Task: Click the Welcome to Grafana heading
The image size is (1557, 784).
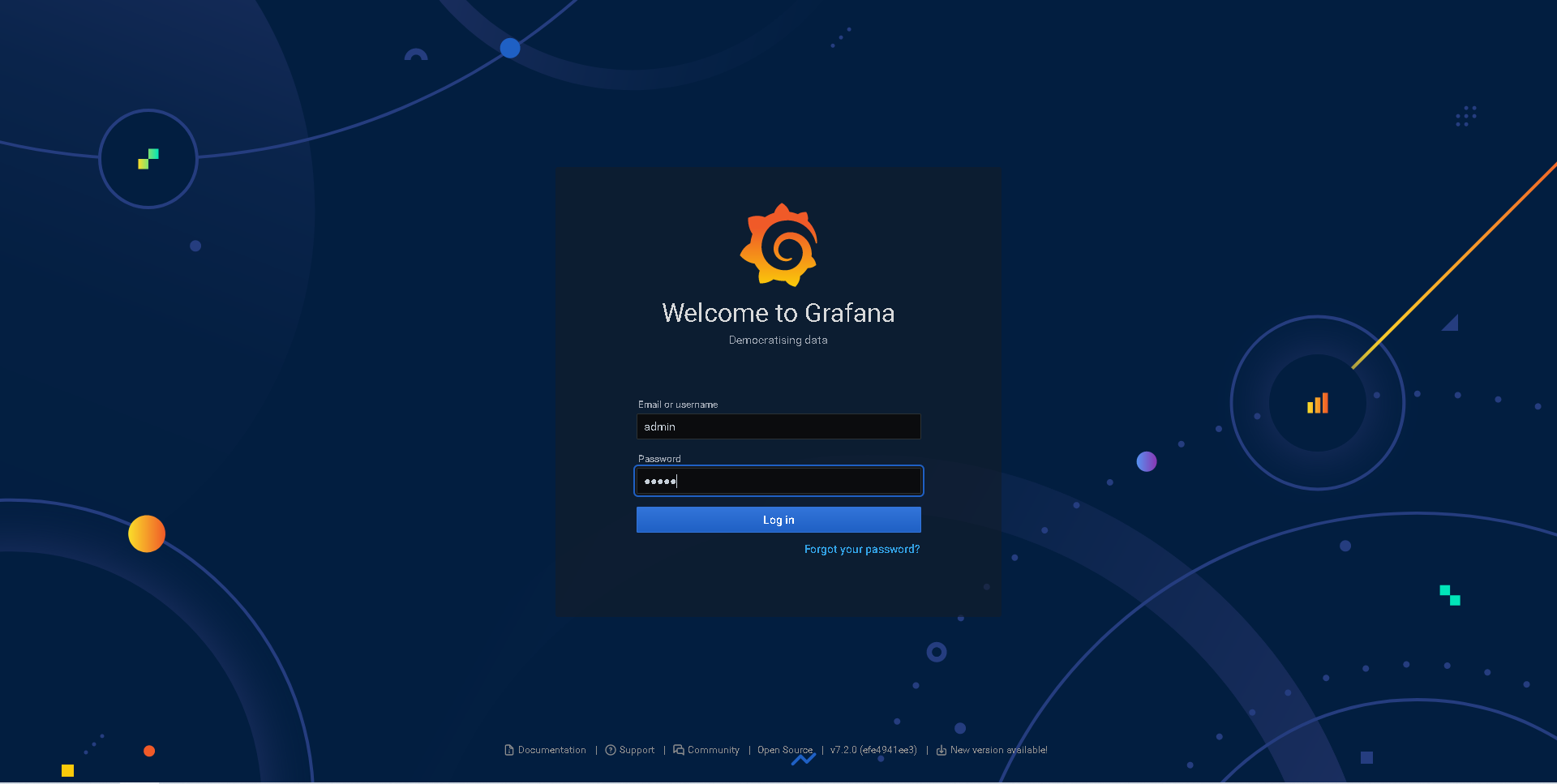Action: (x=778, y=313)
